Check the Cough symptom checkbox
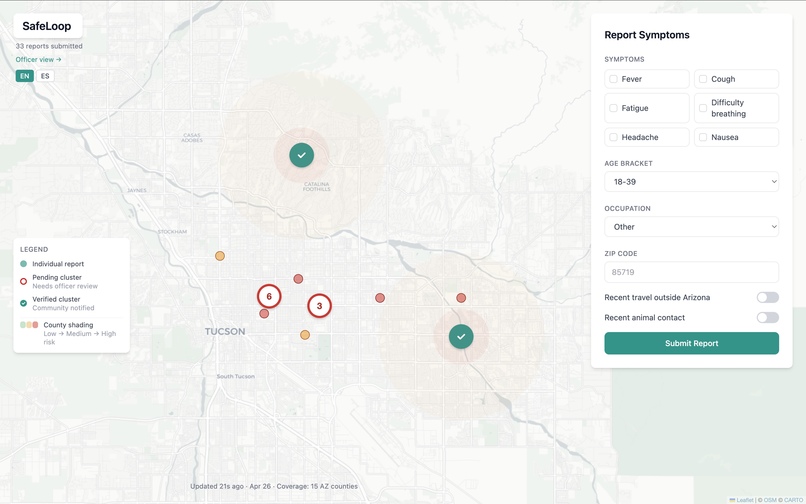 [x=703, y=79]
